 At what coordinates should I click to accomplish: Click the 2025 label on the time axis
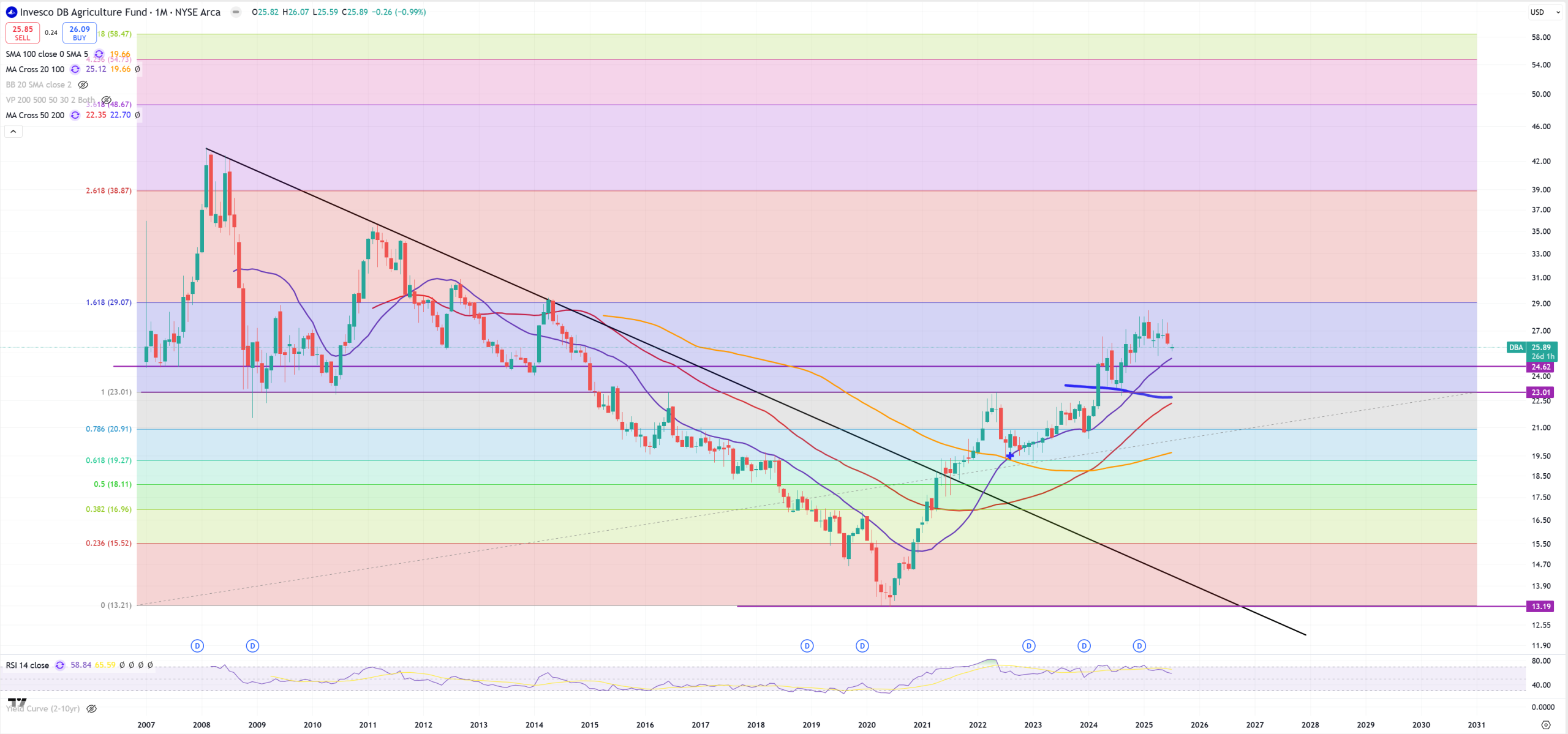click(1144, 725)
